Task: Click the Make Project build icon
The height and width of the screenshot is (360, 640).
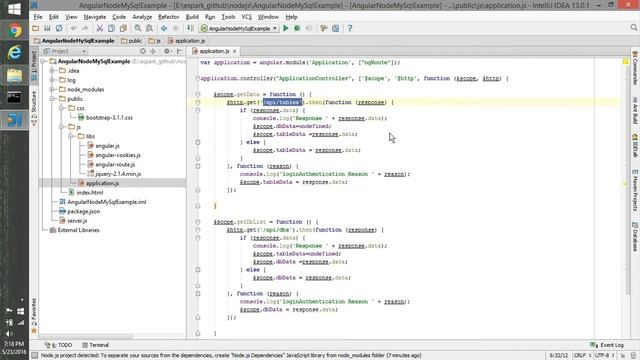Action: click(x=190, y=29)
